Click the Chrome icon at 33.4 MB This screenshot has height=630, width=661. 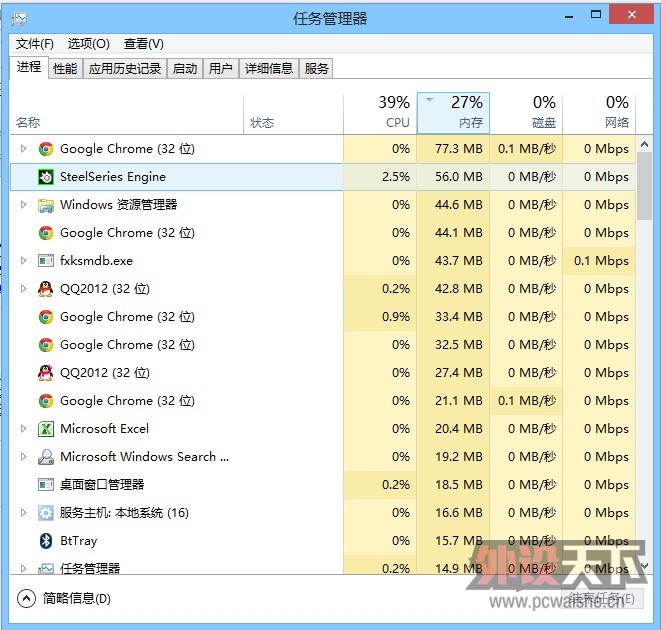[46, 317]
